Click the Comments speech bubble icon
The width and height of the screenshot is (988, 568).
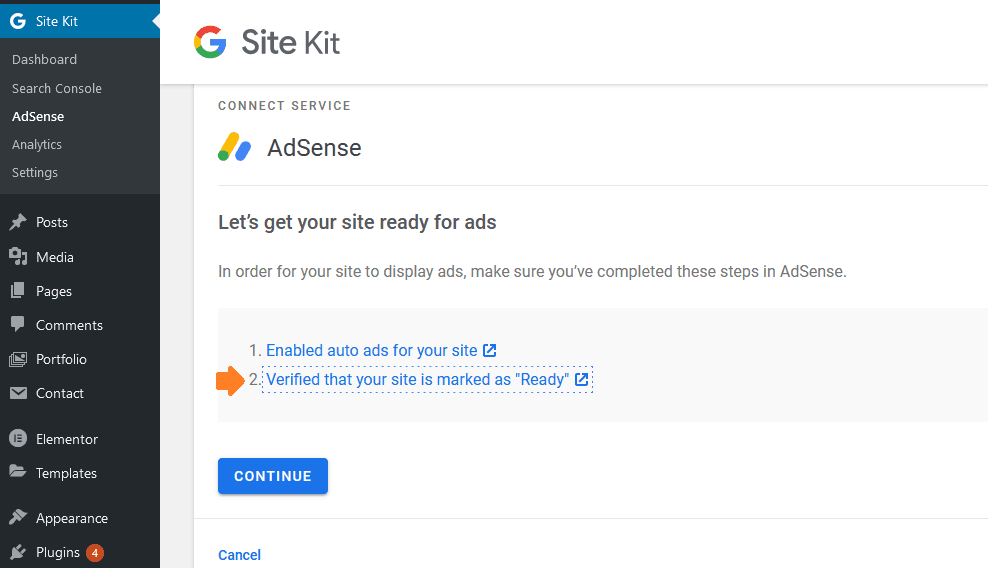coord(18,324)
